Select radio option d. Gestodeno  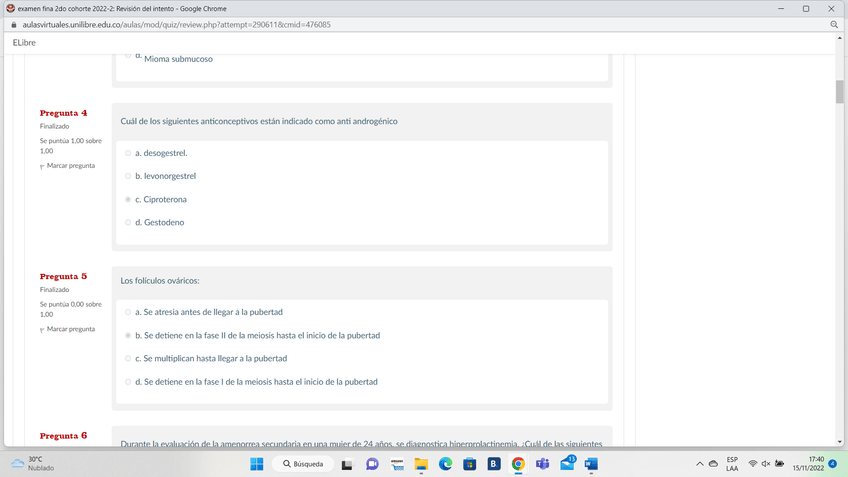(128, 222)
